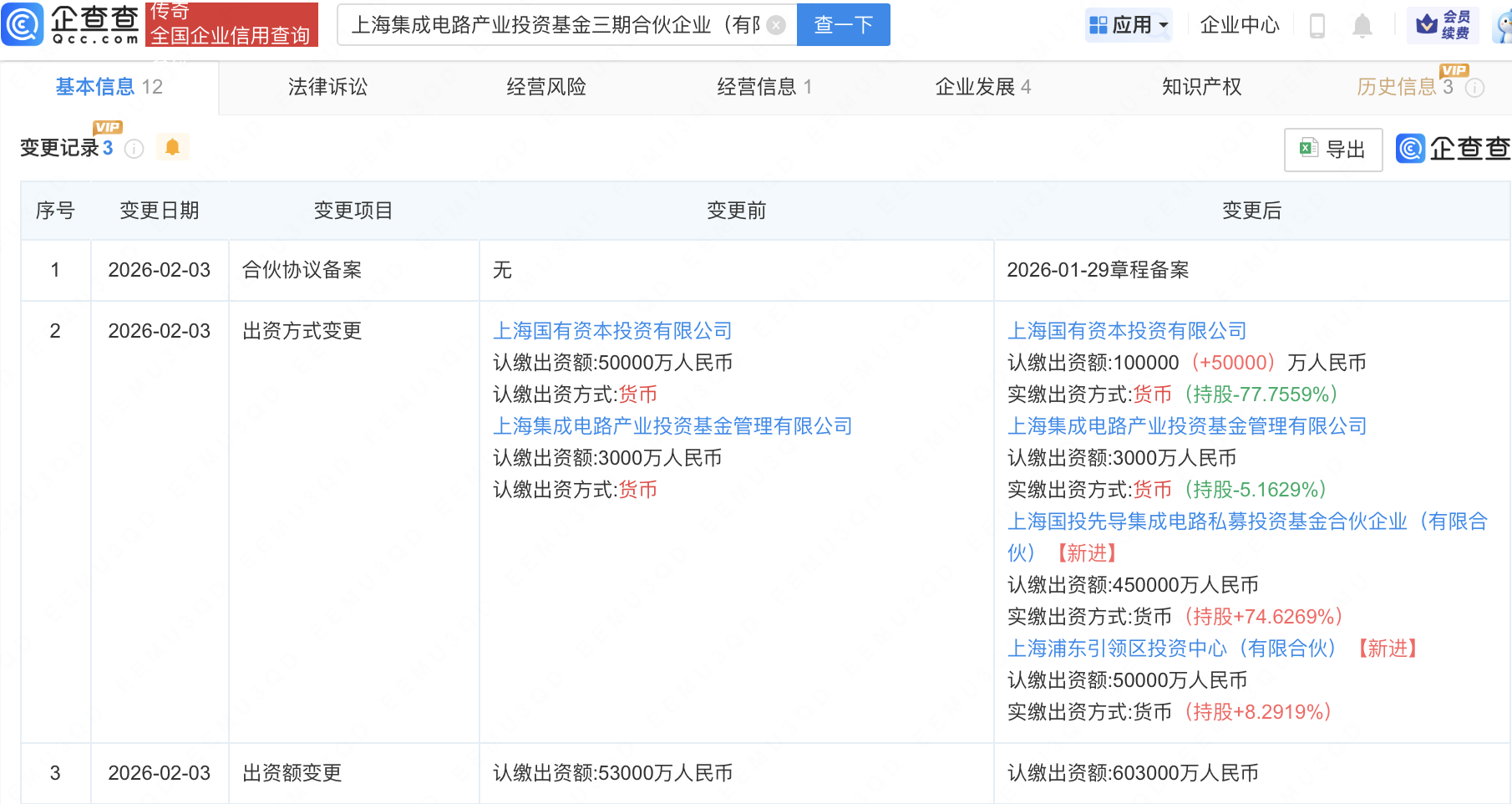Screen dimensions: 1512x804
Task: Open the mobile phone app icon
Action: pyautogui.click(x=1317, y=26)
